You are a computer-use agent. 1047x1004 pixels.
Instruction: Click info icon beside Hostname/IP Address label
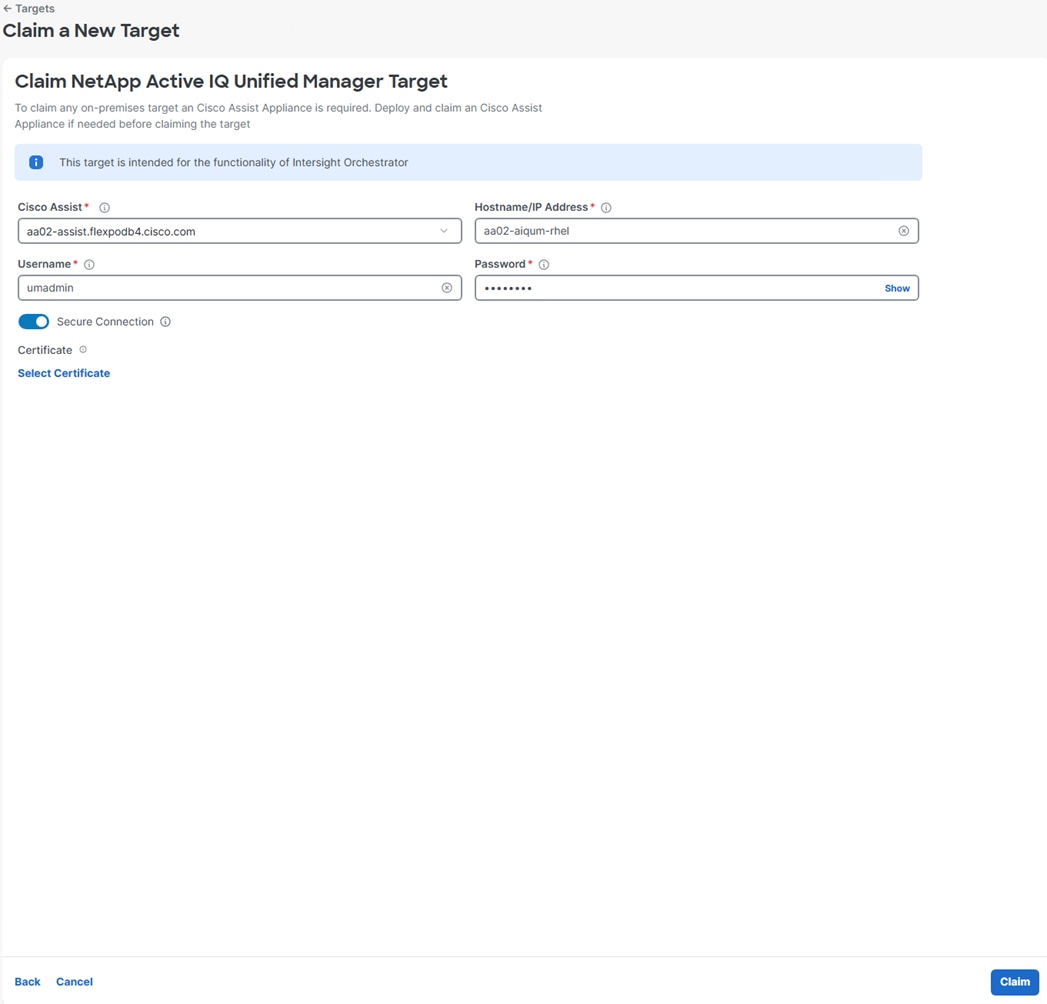(606, 208)
